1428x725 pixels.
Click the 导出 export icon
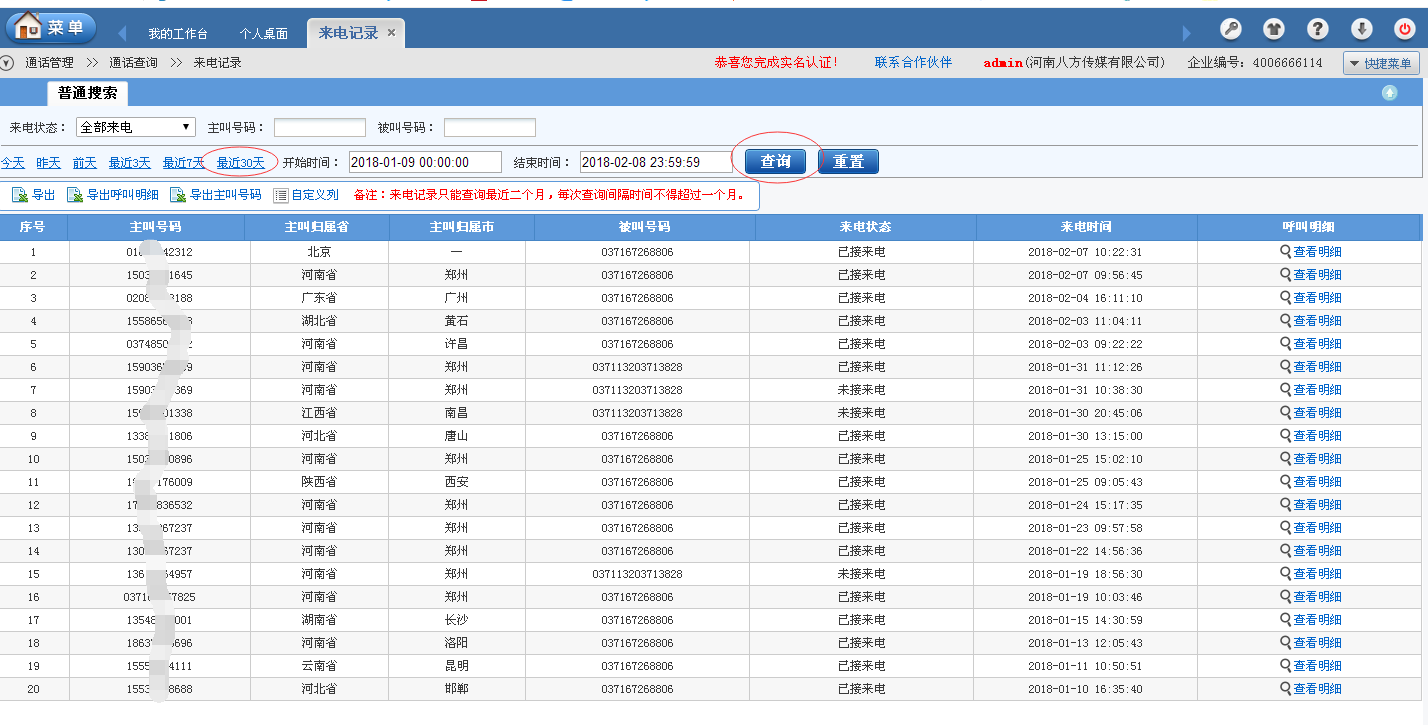pyautogui.click(x=19, y=195)
